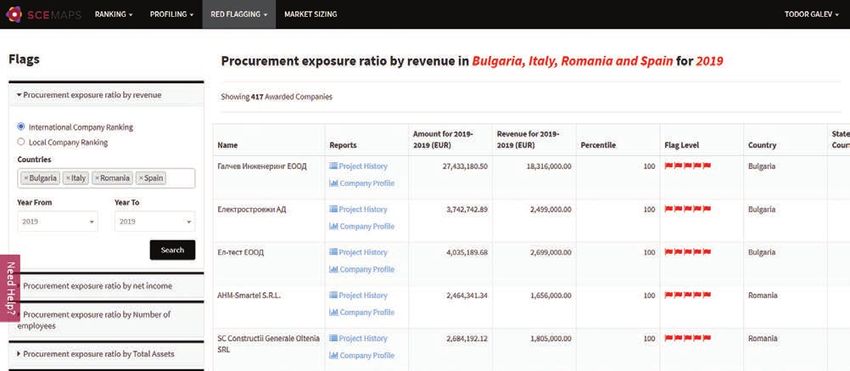Open the Todor Galev user menu
Screen dimensions: 850x371
[x=812, y=14]
